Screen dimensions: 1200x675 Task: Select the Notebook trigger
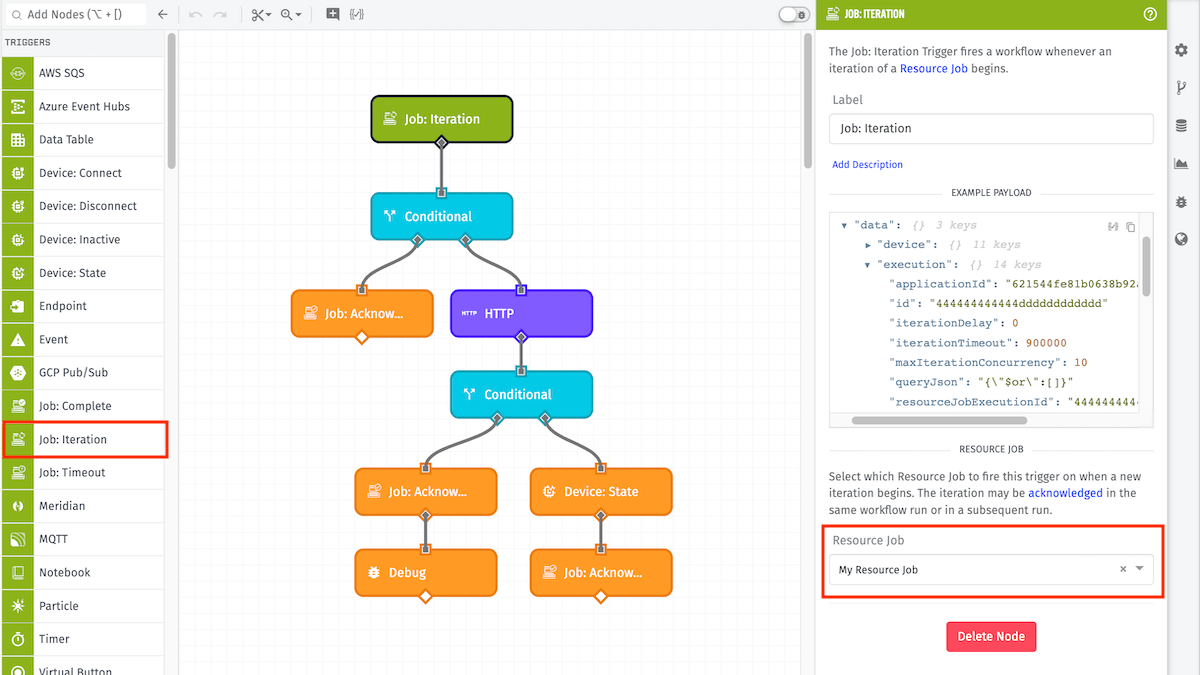coord(82,573)
